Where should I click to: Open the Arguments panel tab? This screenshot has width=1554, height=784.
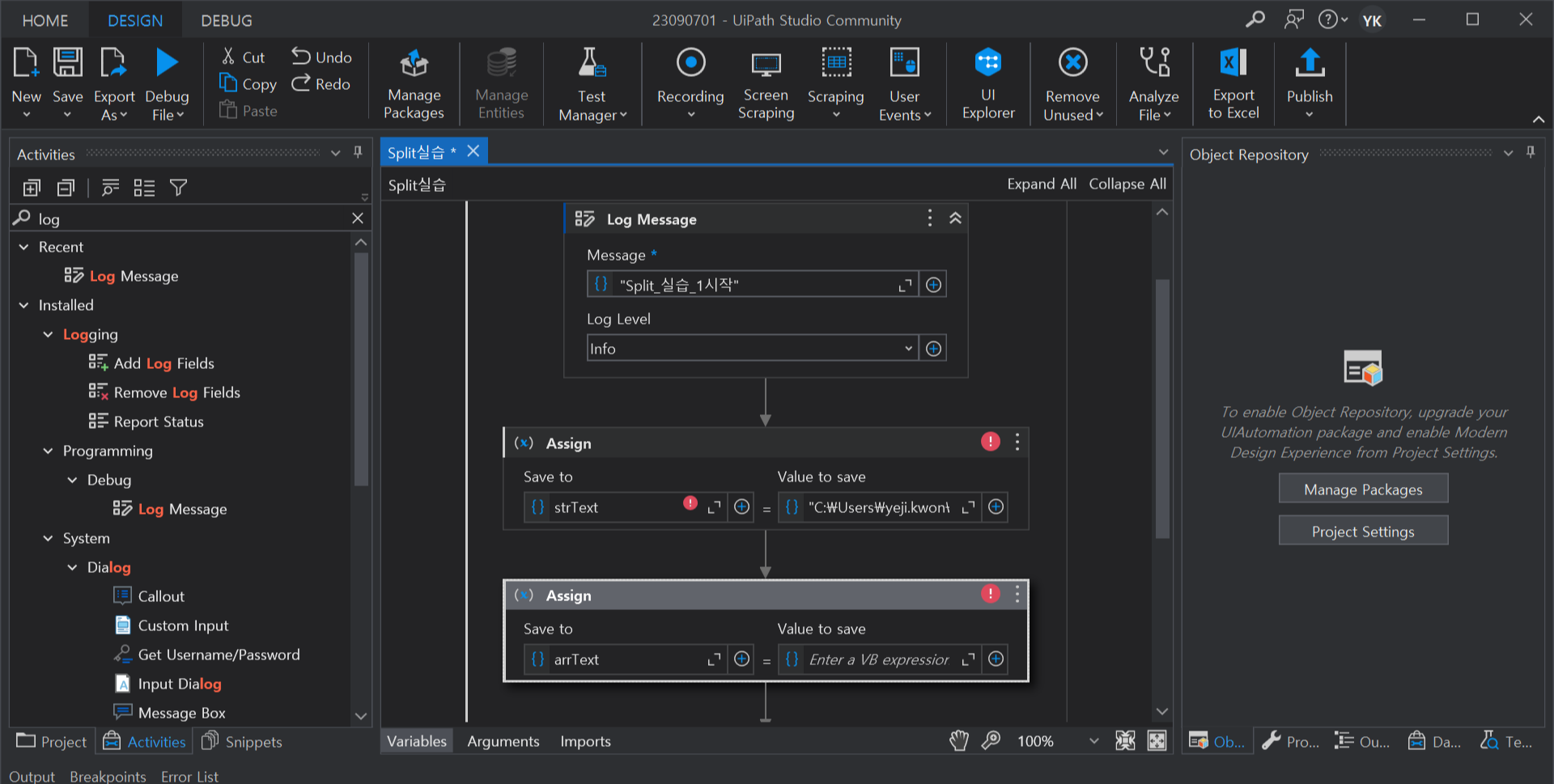503,741
